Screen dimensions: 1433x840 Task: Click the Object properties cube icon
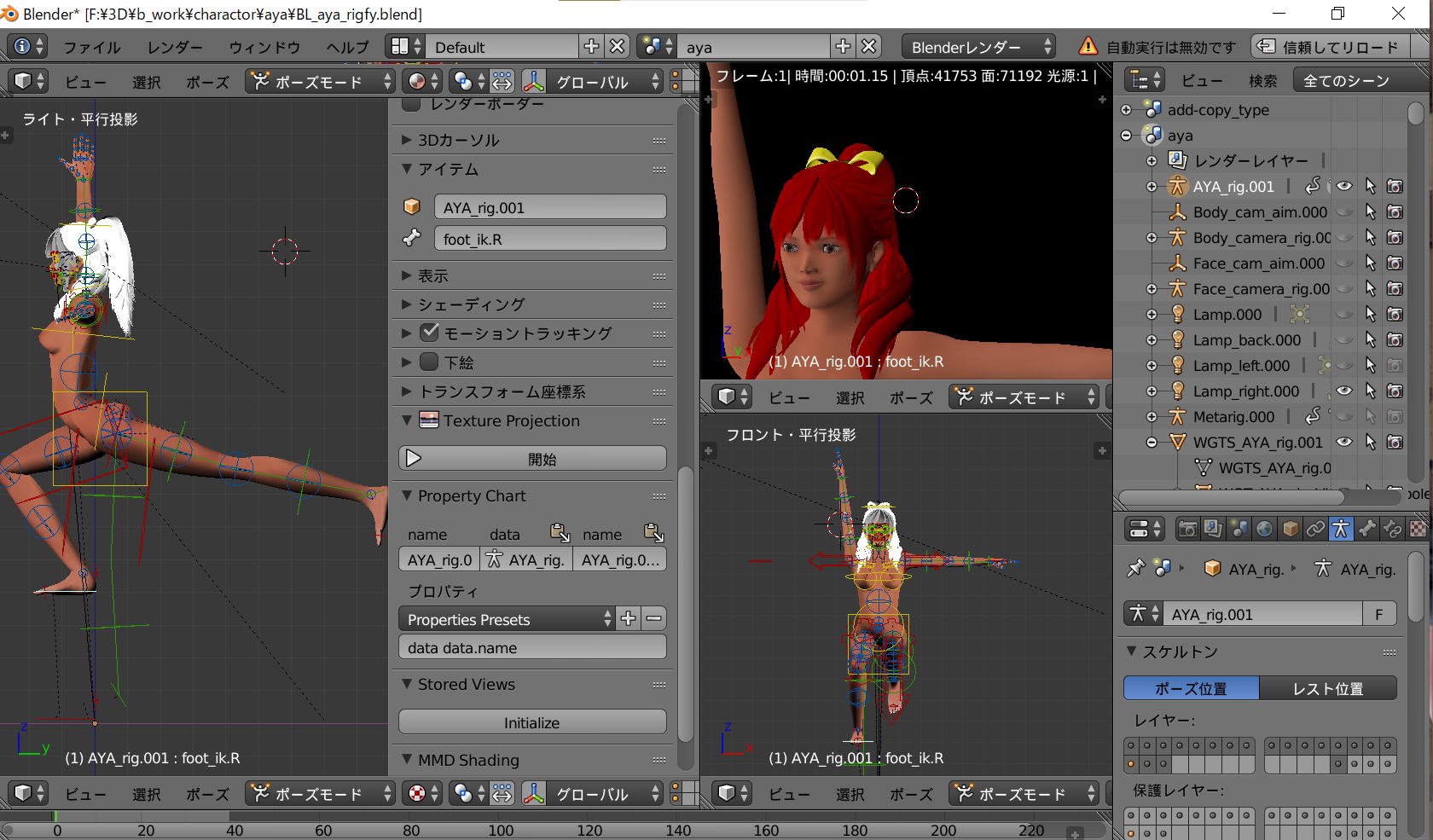[x=1290, y=530]
